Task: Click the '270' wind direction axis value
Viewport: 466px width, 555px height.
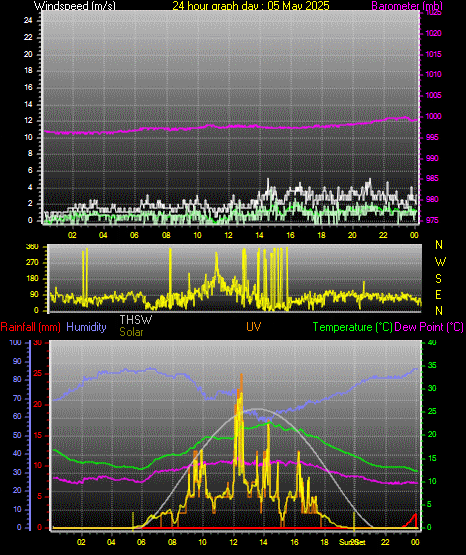Action: (32, 263)
